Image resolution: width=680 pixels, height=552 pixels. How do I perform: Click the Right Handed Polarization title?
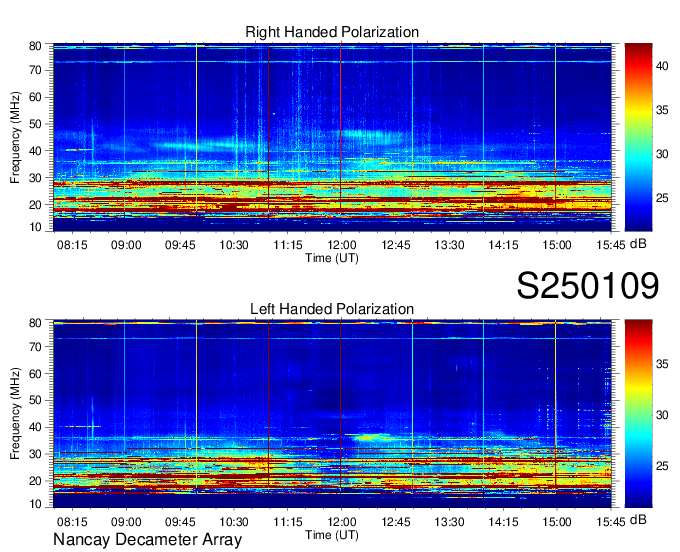(332, 32)
